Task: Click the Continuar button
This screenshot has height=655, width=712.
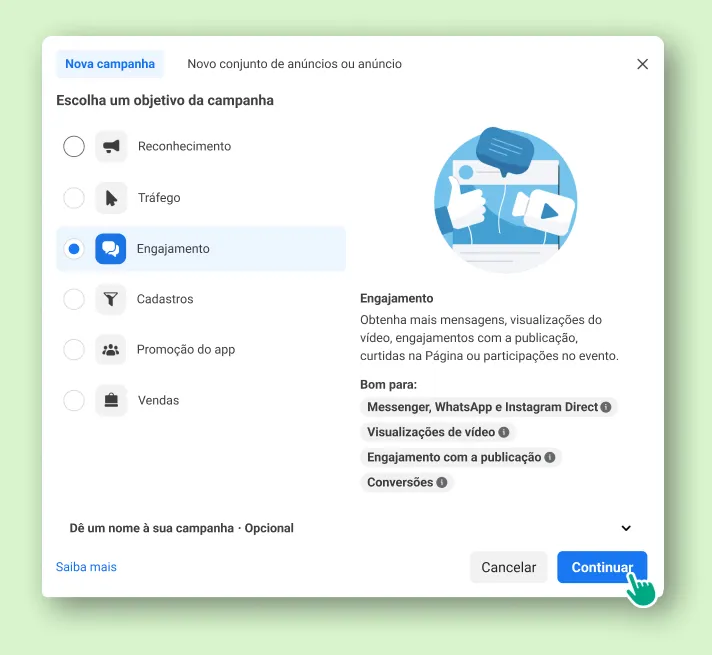Action: pos(602,567)
